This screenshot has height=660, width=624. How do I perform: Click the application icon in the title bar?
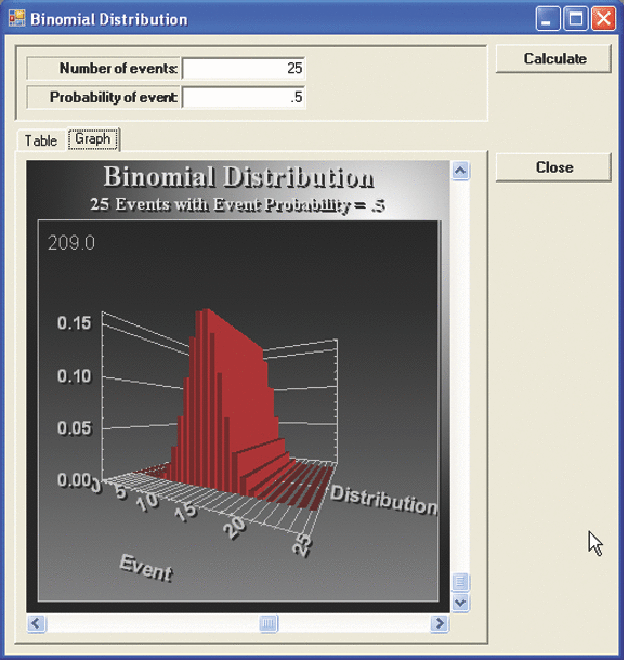pos(16,19)
